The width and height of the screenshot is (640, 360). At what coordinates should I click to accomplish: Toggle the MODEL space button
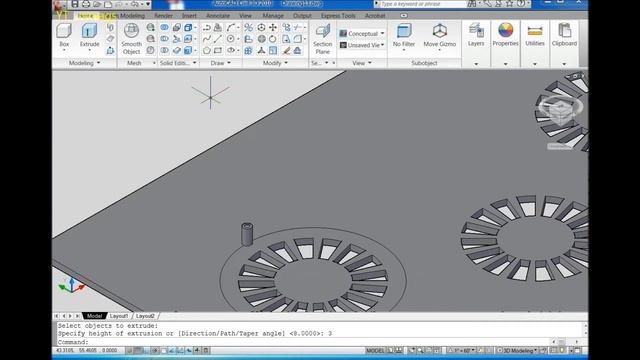[x=375, y=351]
